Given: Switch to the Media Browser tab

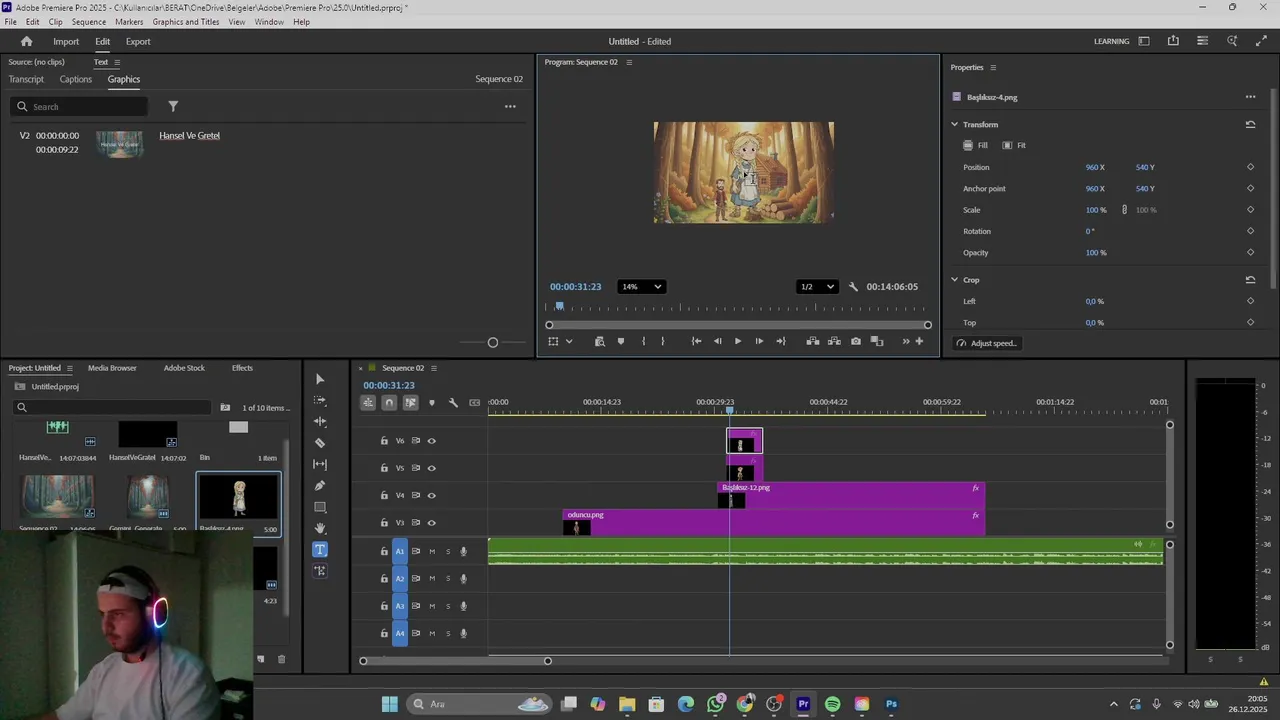Looking at the screenshot, I should (112, 368).
